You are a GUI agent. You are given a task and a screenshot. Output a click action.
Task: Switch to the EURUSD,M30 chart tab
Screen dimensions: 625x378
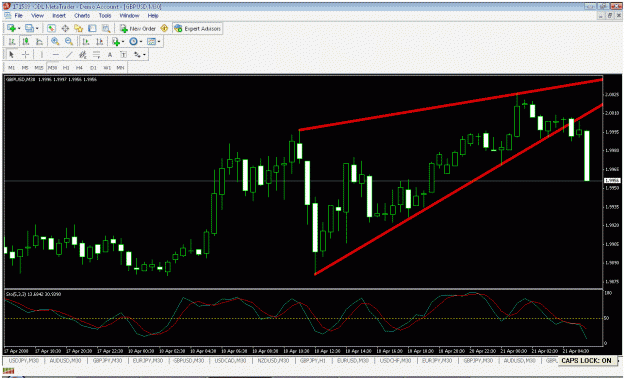point(353,360)
